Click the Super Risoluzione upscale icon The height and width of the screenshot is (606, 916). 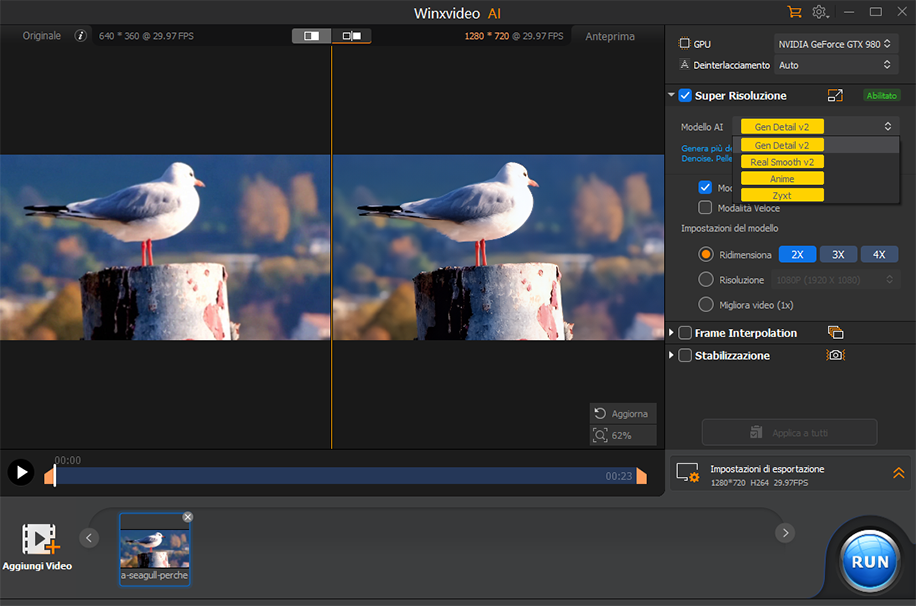pos(835,95)
